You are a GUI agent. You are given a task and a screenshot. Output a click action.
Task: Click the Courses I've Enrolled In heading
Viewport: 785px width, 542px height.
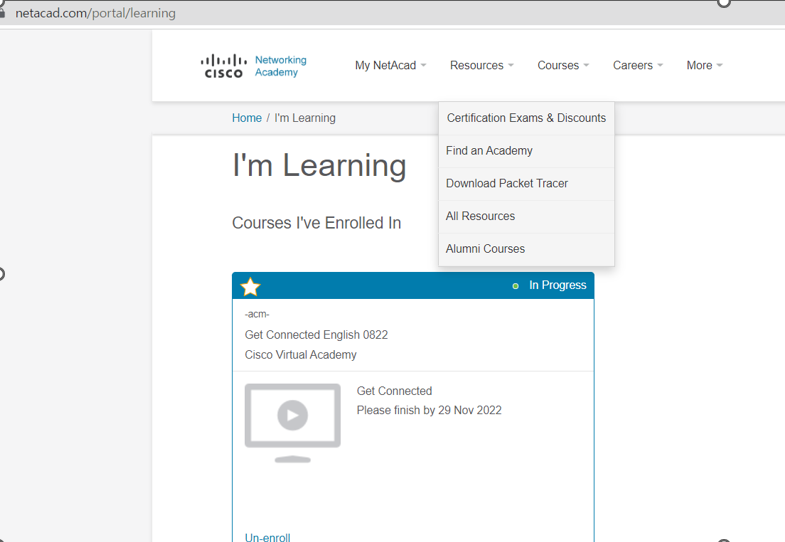click(316, 223)
